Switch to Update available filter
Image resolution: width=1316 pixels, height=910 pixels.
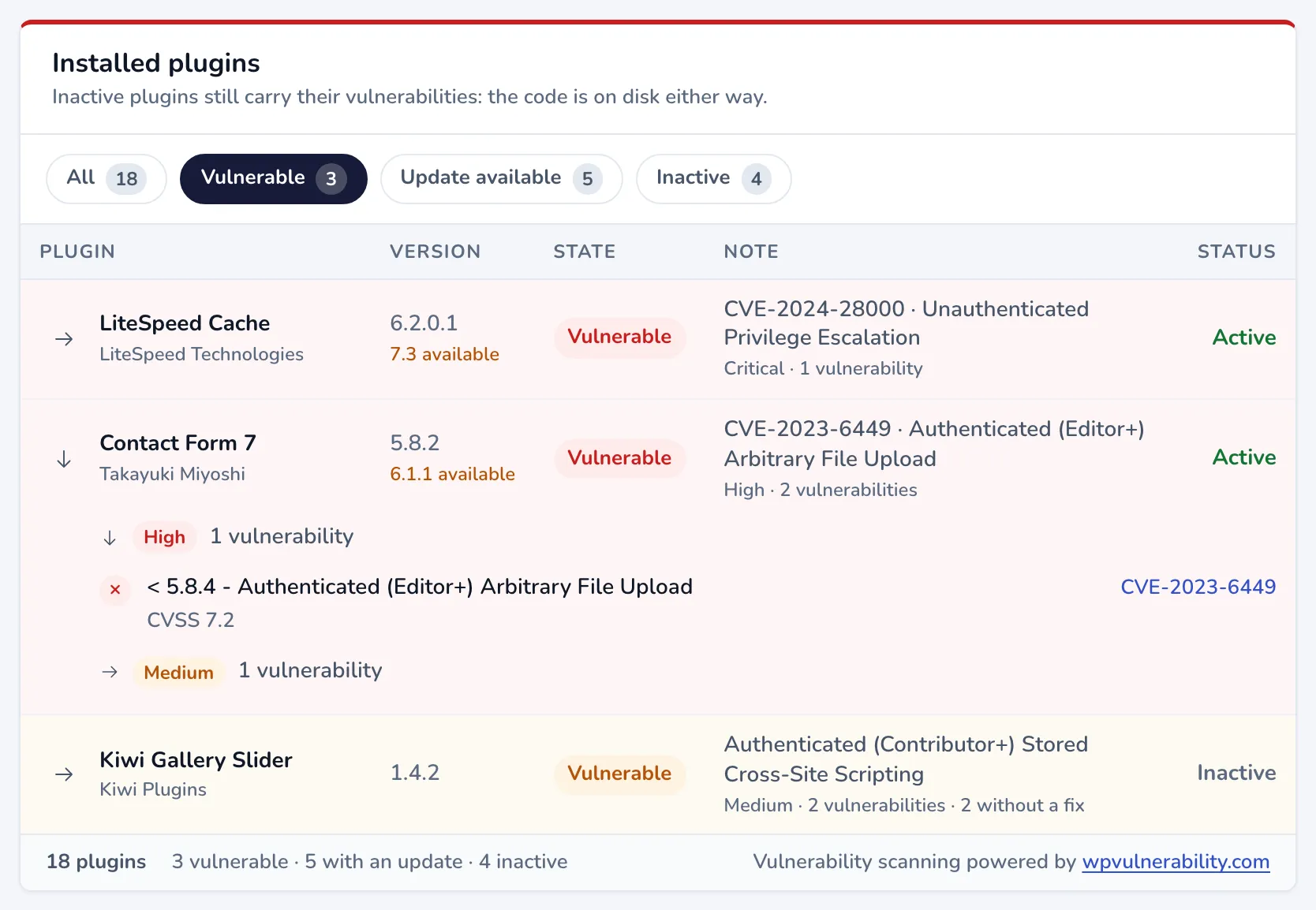coord(502,178)
